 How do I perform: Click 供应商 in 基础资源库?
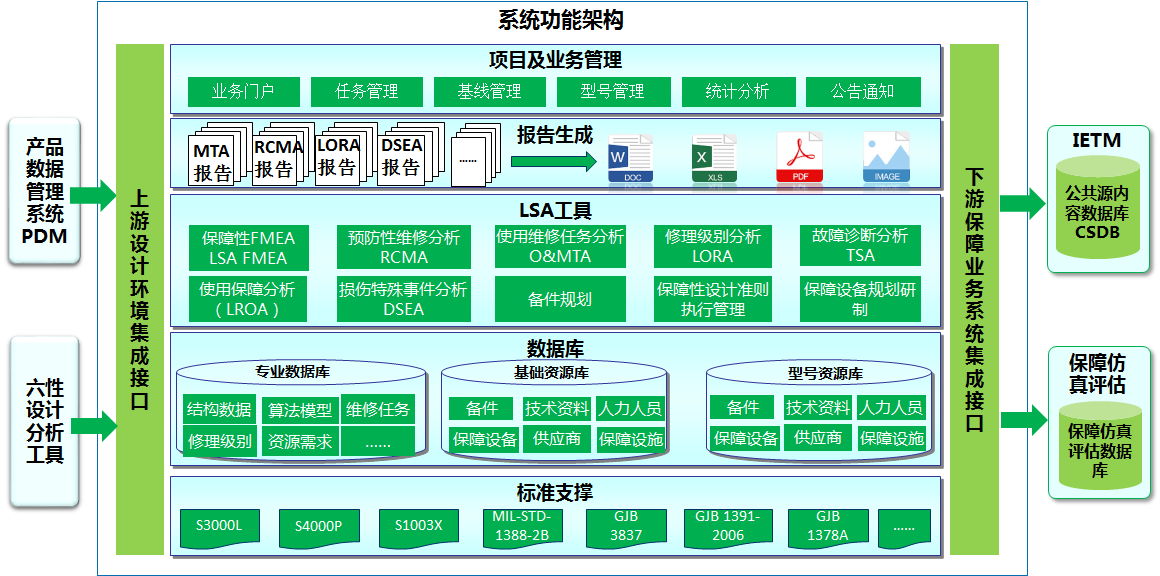click(x=557, y=439)
